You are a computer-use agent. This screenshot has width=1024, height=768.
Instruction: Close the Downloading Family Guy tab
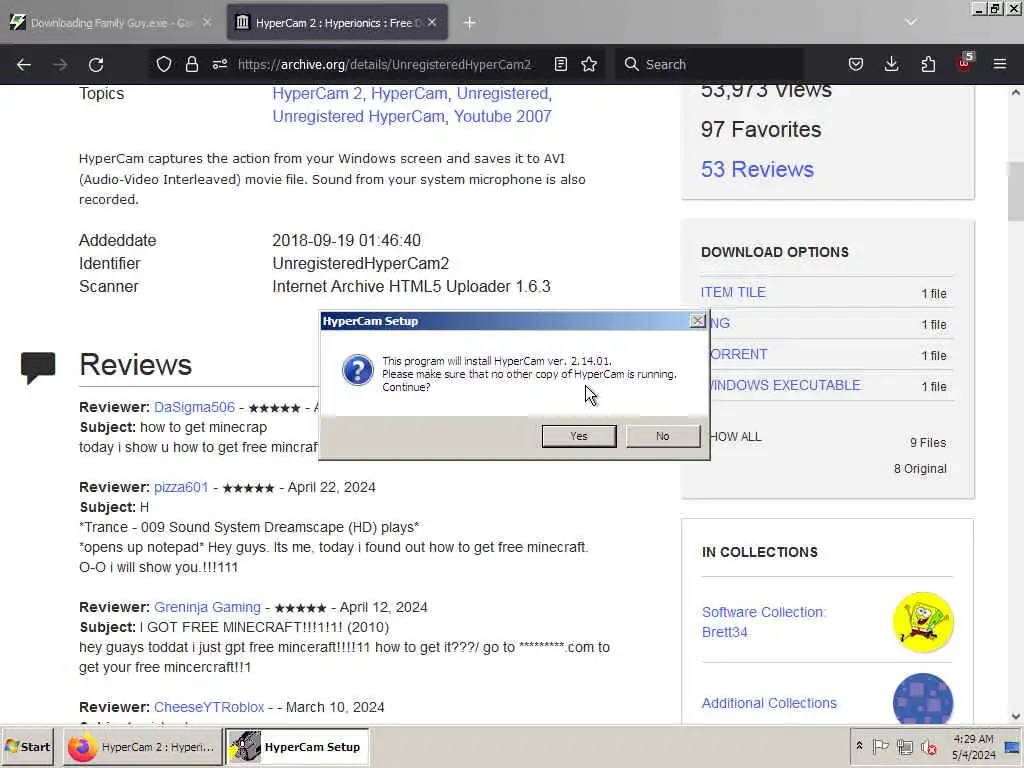click(x=206, y=22)
